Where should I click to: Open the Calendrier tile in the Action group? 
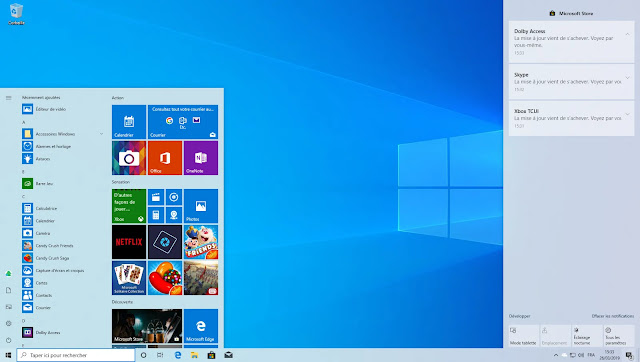[x=129, y=122]
